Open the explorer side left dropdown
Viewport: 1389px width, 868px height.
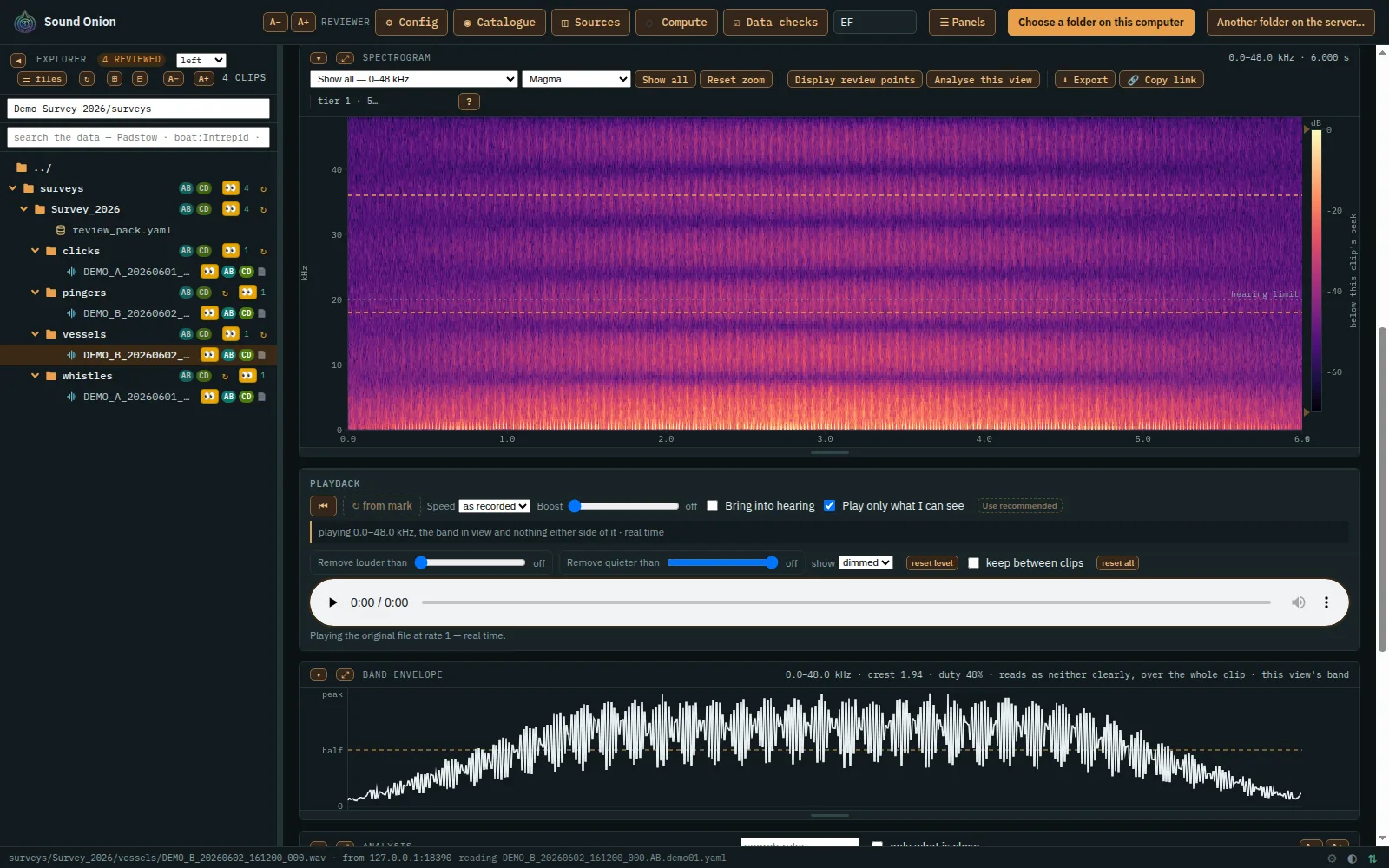pyautogui.click(x=201, y=60)
